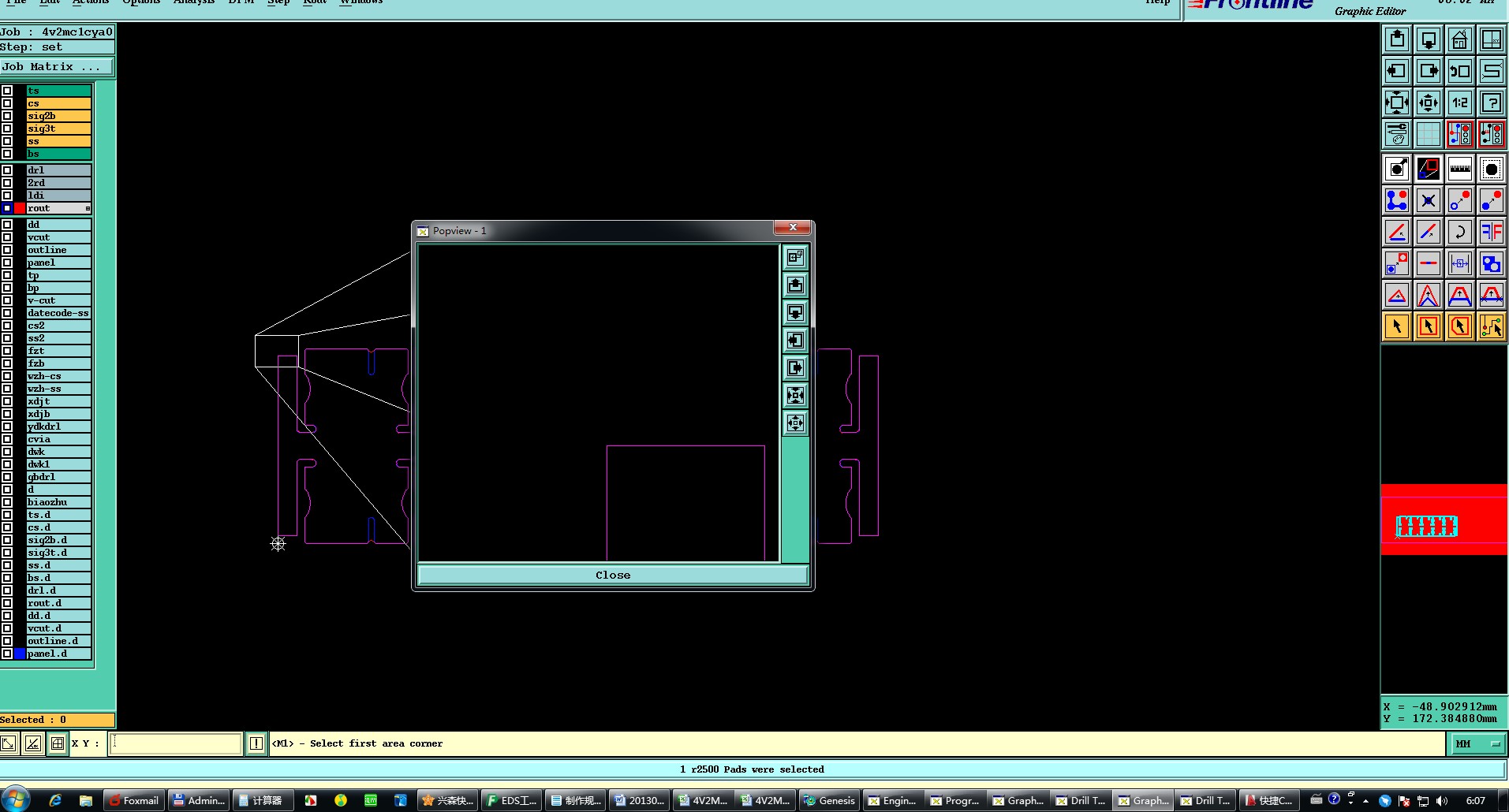Select the sig3t.d layer name
Viewport: 1509px width, 812px height.
point(58,553)
